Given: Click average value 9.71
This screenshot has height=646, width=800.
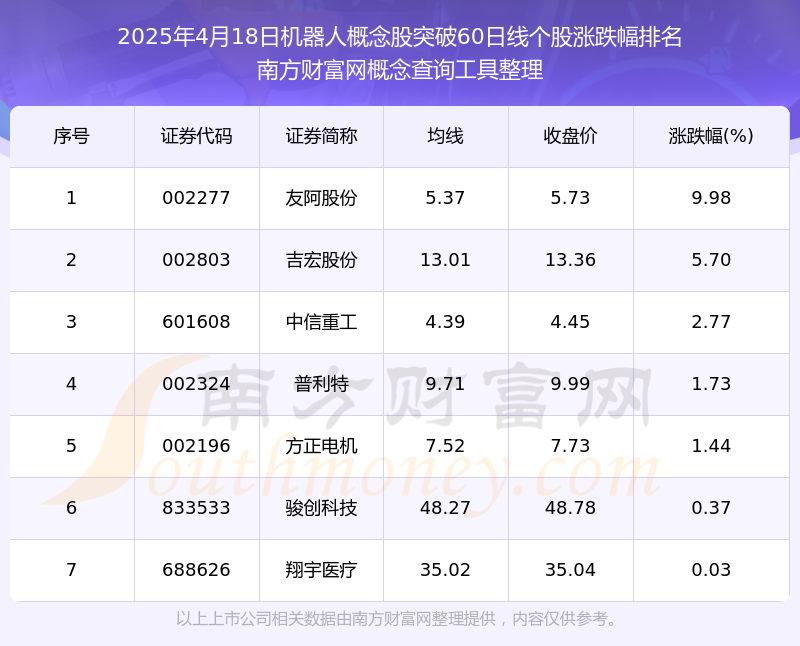Looking at the screenshot, I should (445, 384).
